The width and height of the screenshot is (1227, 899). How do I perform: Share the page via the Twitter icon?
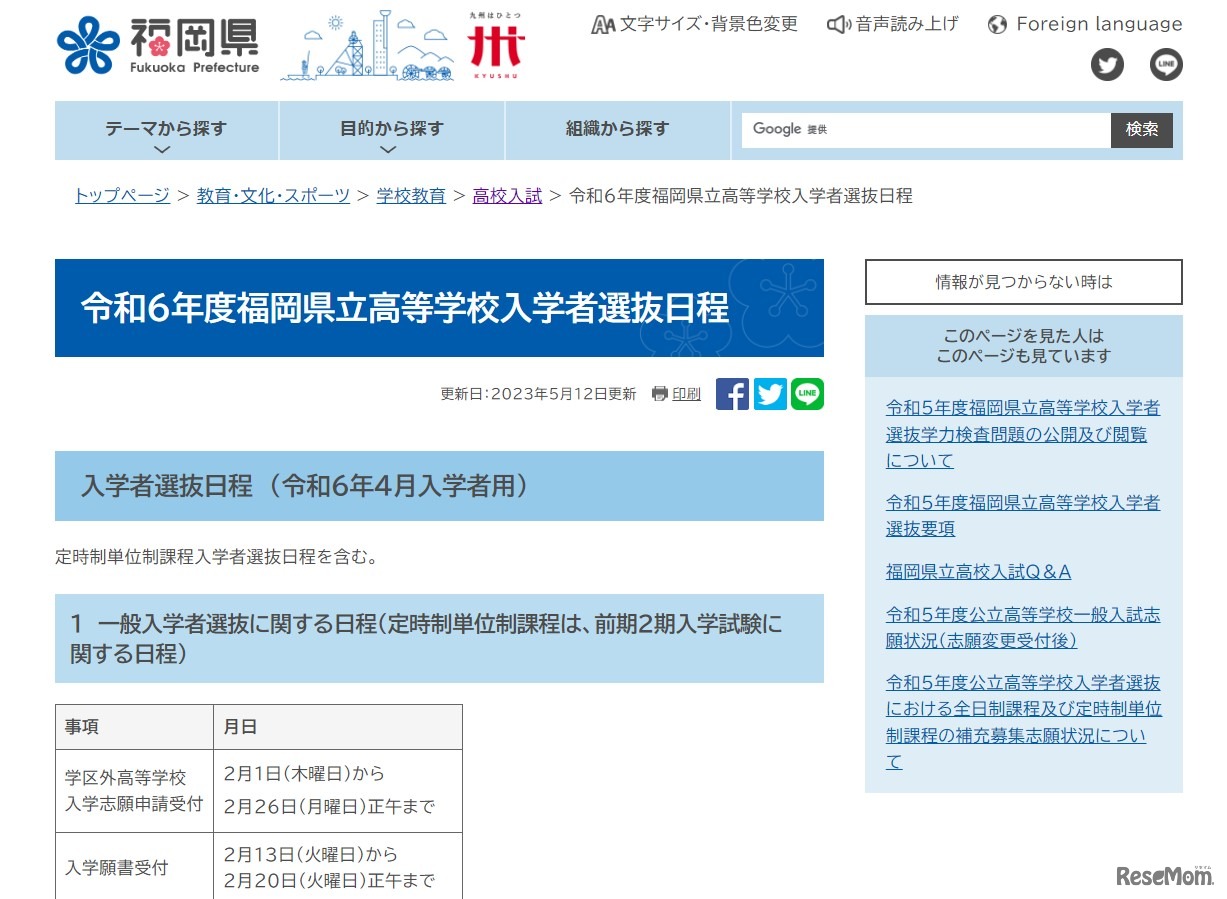pyautogui.click(x=770, y=394)
